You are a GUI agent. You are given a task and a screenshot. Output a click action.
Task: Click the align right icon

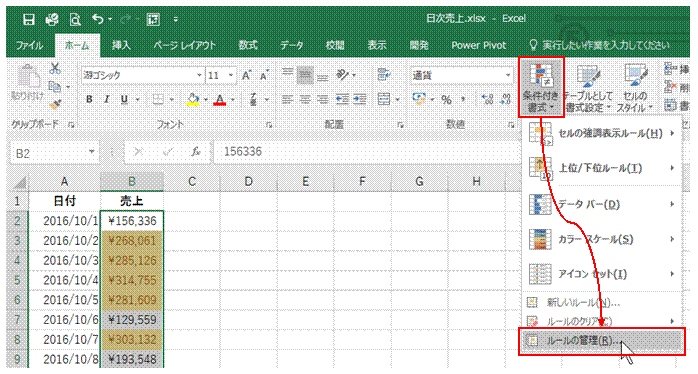(x=322, y=99)
